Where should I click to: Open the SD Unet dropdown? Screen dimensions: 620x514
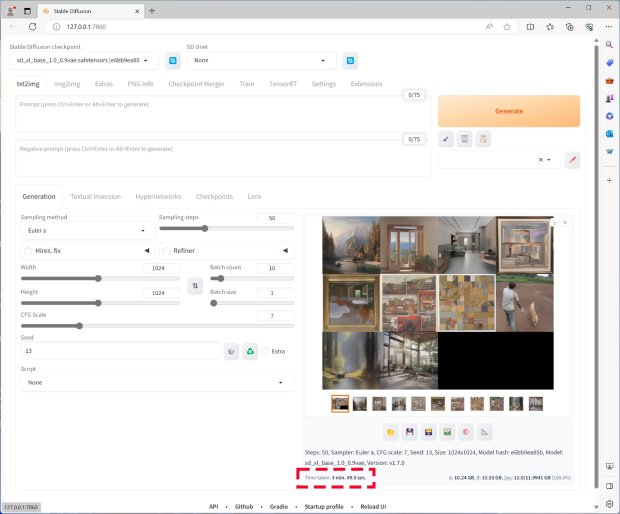[261, 60]
